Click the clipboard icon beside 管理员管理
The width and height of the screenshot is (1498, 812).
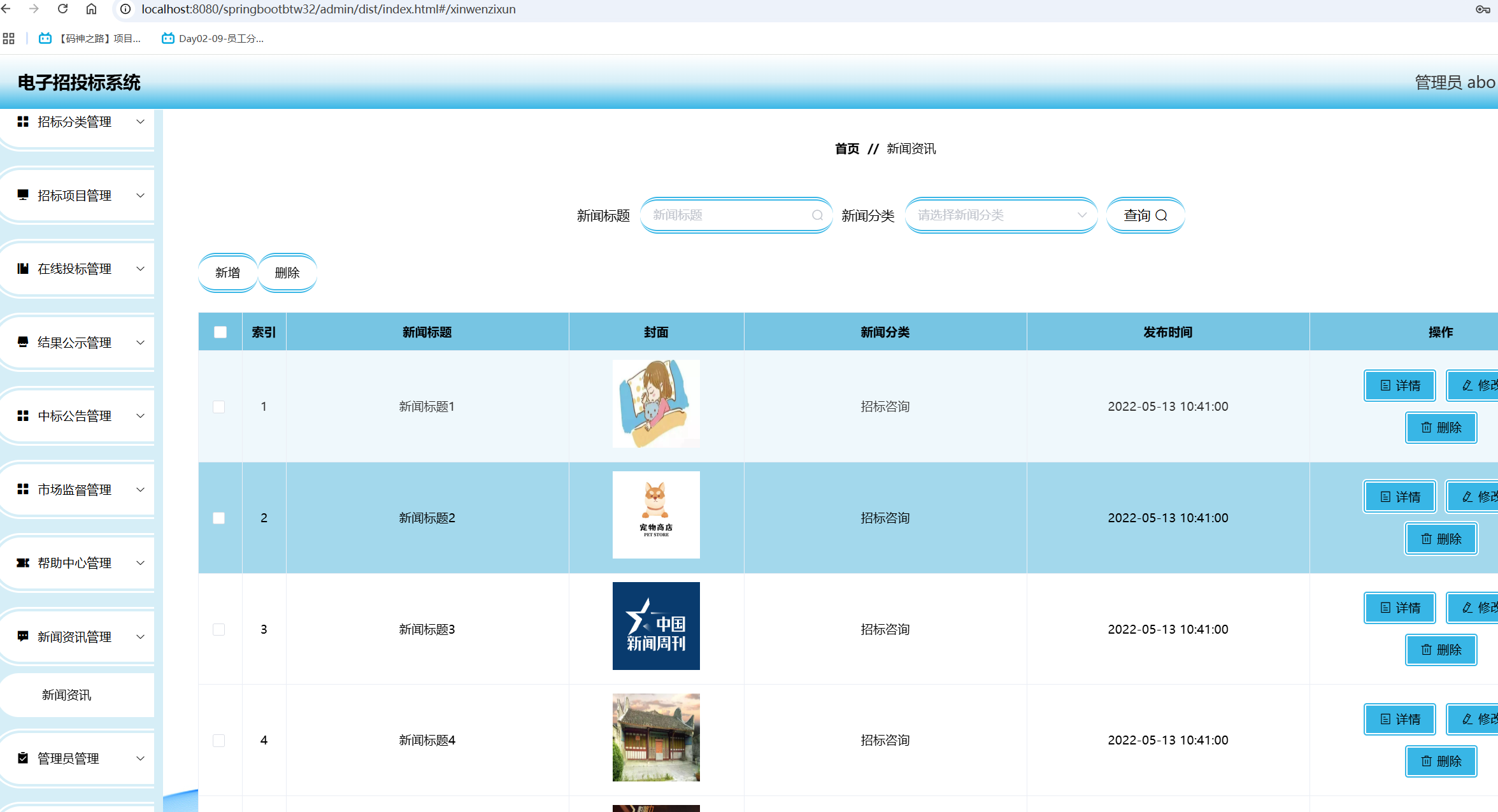click(23, 758)
